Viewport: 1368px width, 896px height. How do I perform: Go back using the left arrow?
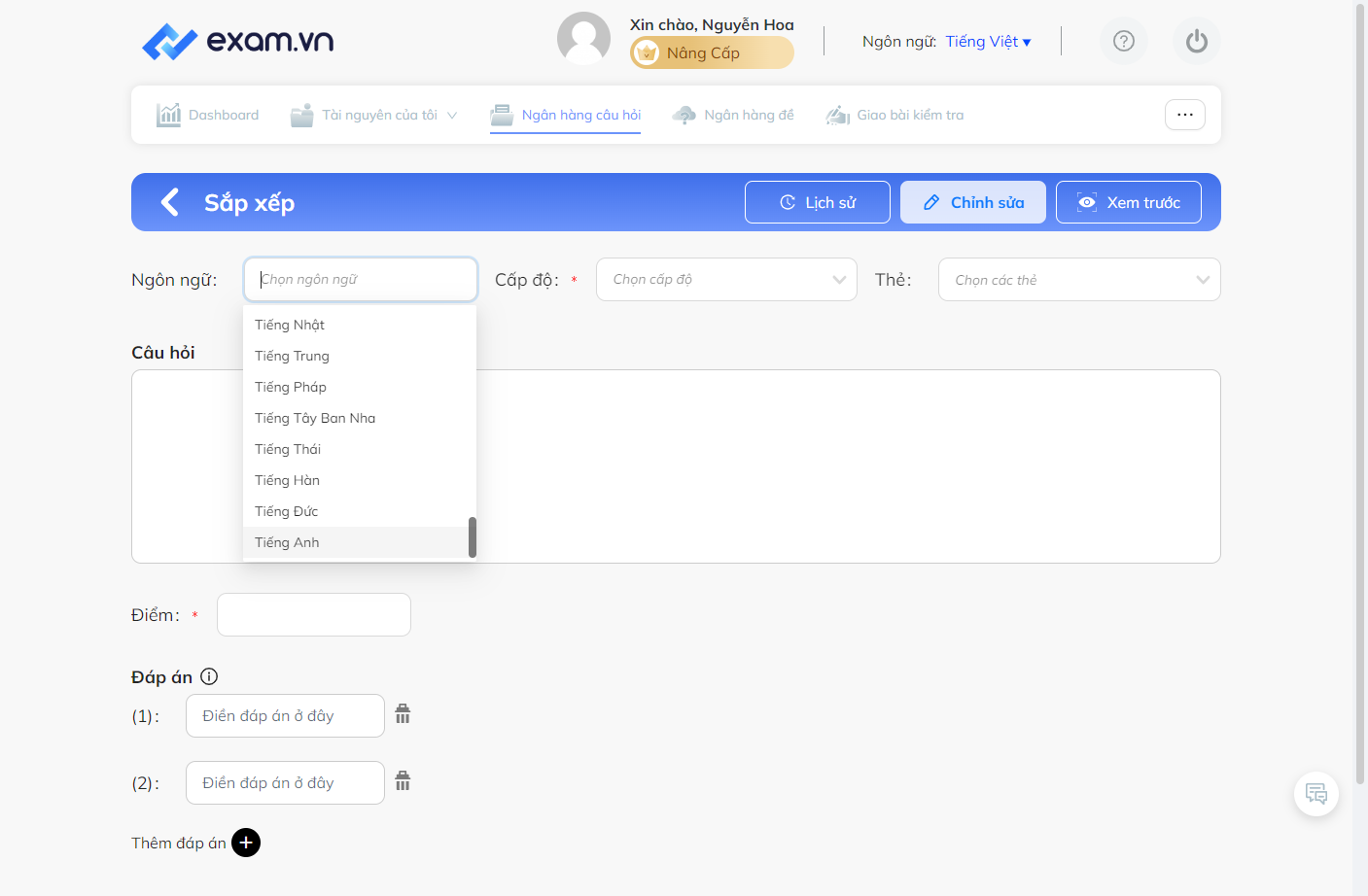(x=170, y=202)
